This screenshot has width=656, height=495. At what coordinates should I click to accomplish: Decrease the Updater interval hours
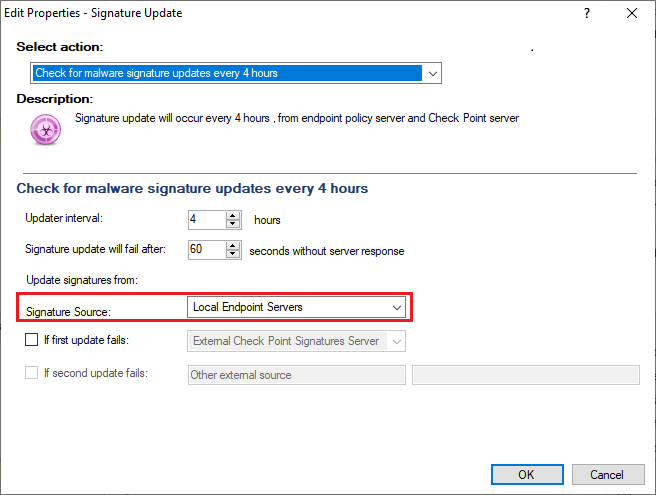point(233,224)
